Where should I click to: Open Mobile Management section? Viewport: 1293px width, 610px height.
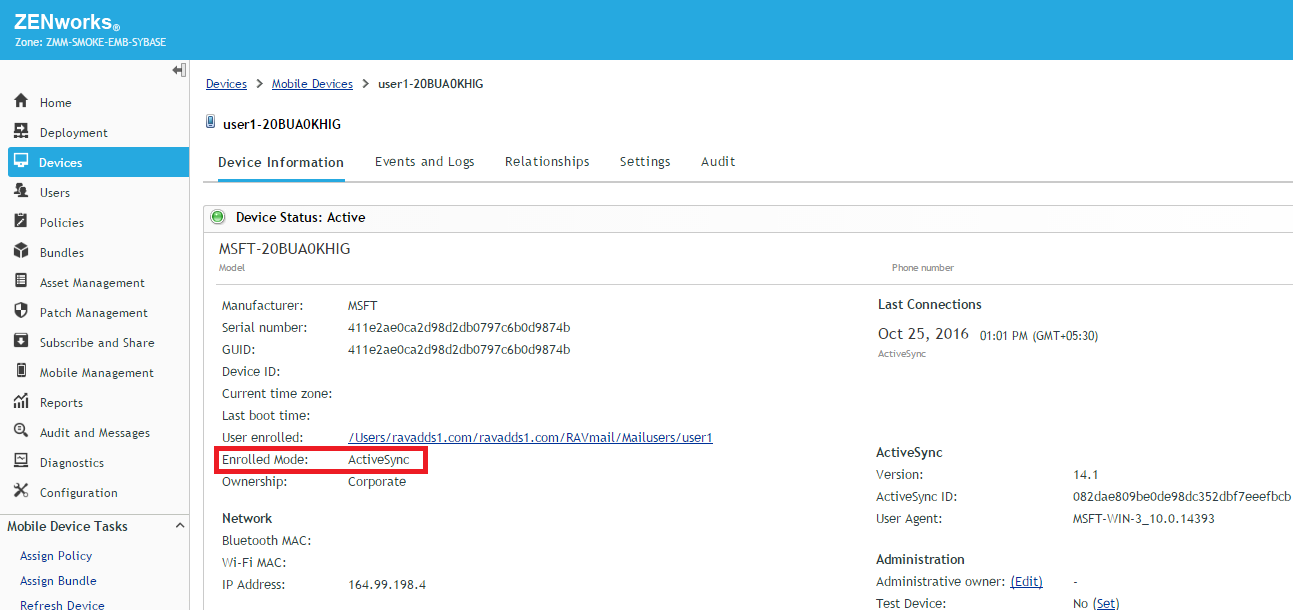click(x=97, y=373)
